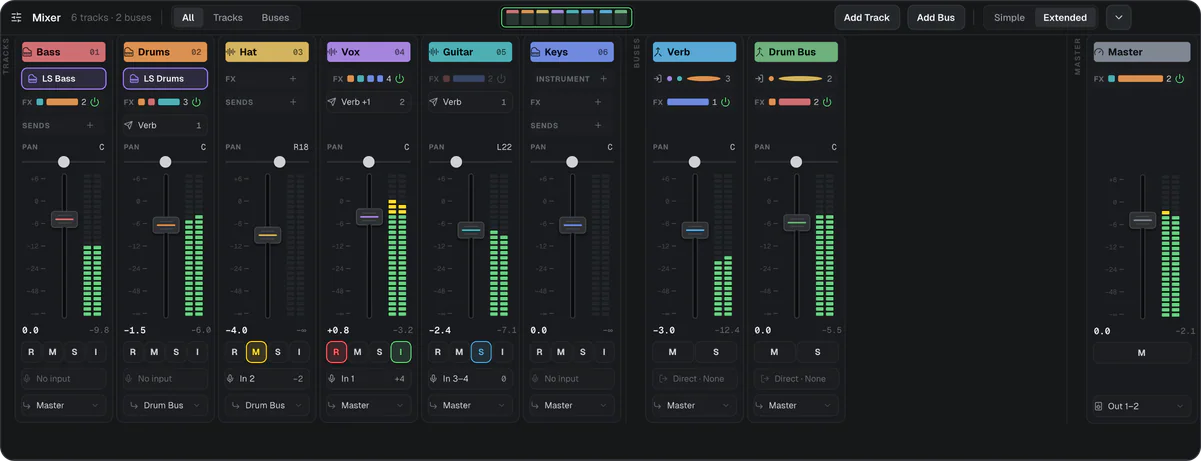Mute the Bass track

pos(52,352)
